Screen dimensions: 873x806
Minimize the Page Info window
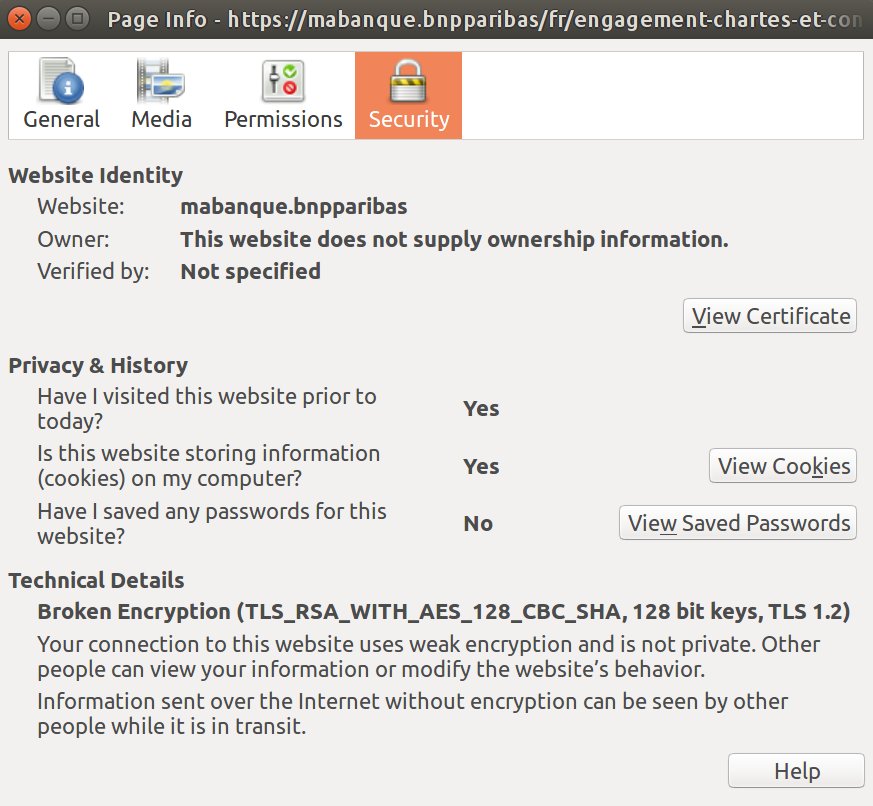pos(49,19)
